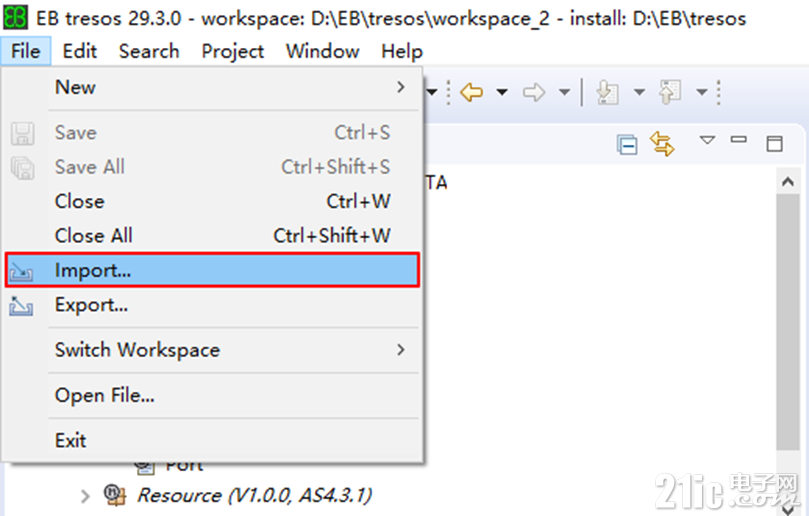Open the previous annotation dropdown arrow

click(x=702, y=93)
